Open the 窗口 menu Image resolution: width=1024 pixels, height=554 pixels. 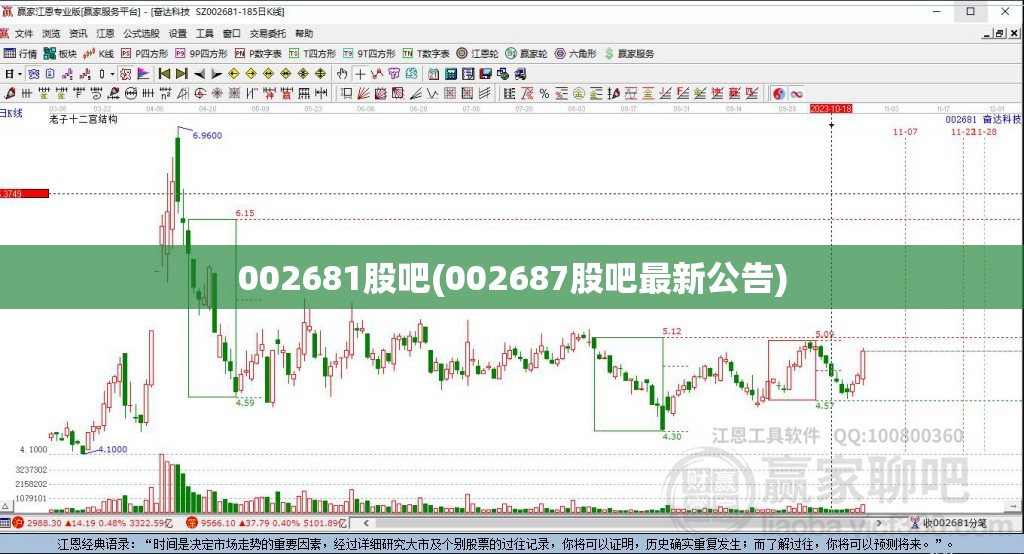tap(231, 33)
